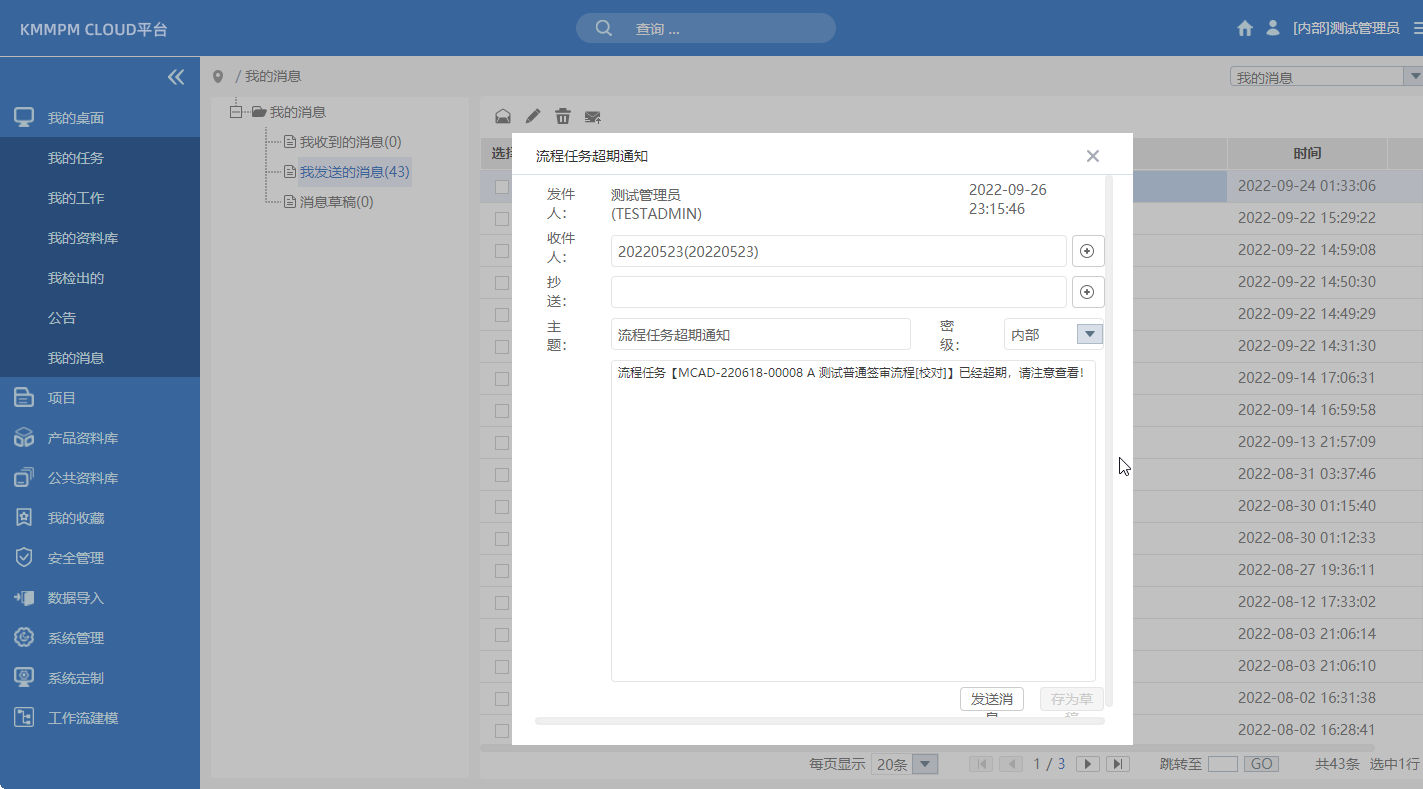Toggle the select-all checkbox in 选择 column
This screenshot has width=1423, height=789.
coord(501,152)
